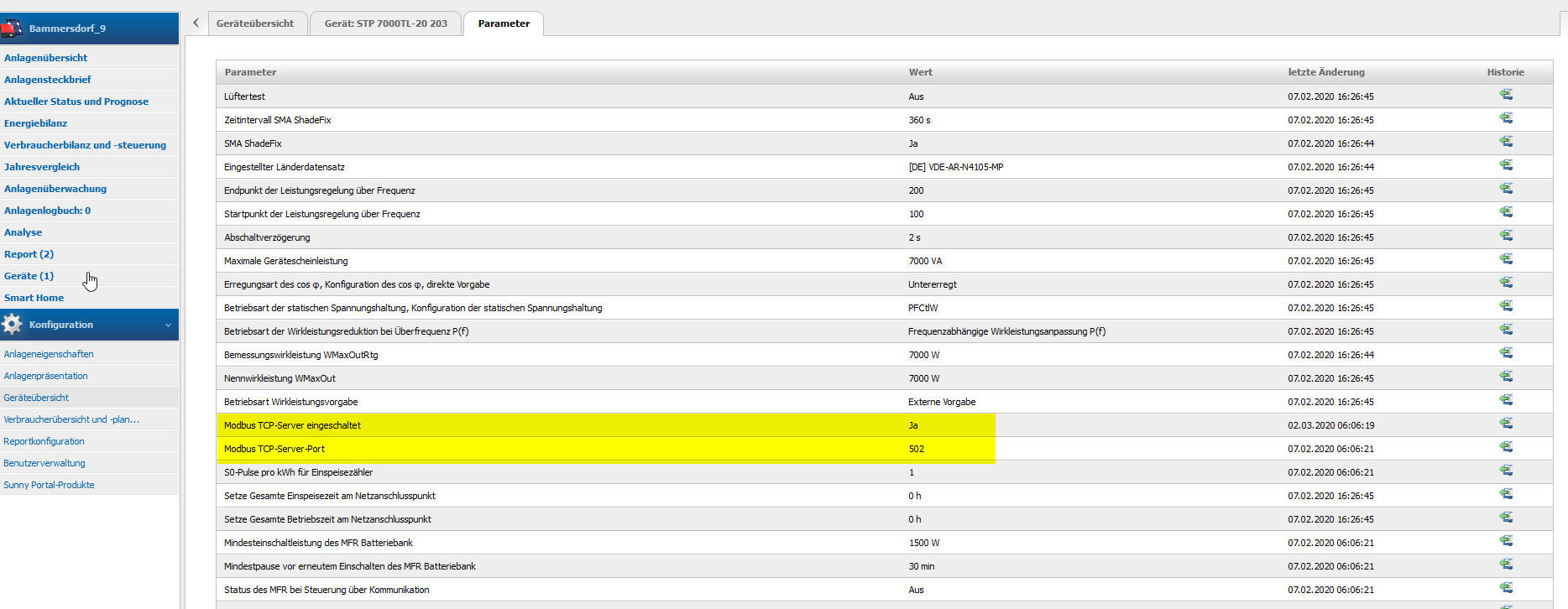Open history for Erregungsart des cos φ
The width and height of the screenshot is (1568, 609).
pos(1506,283)
